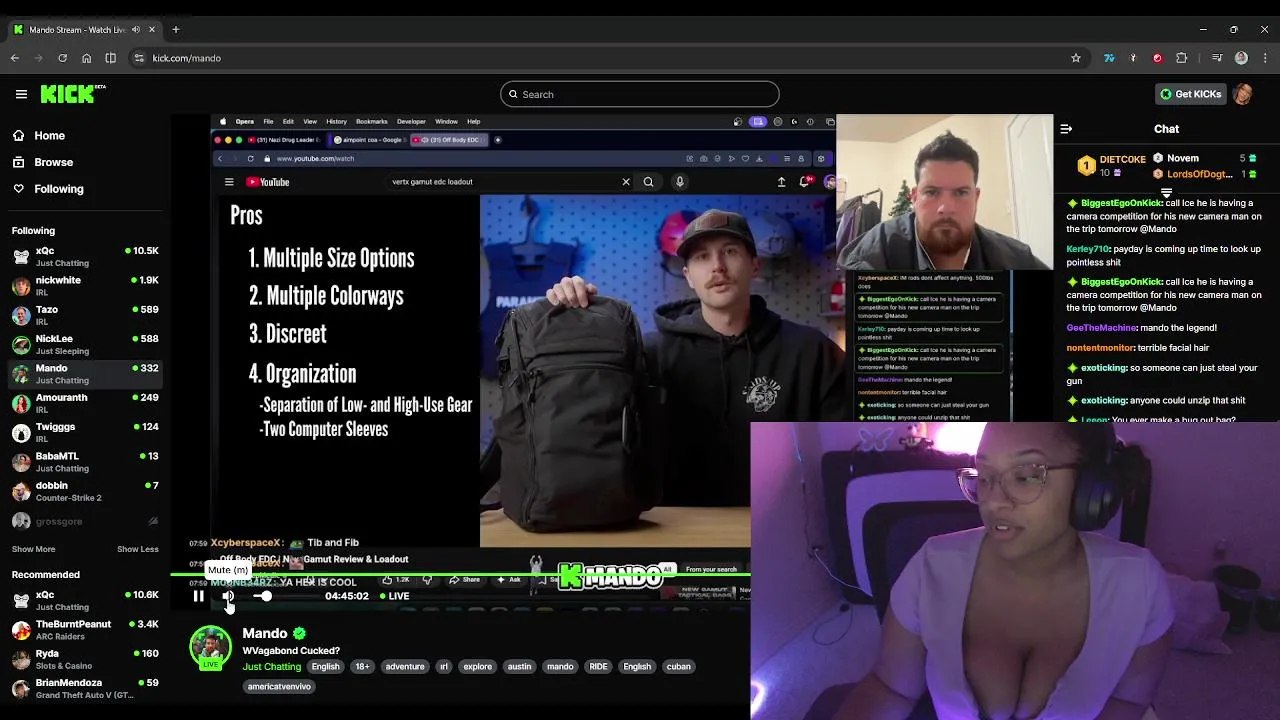Click nontentmonitor username in chat
Screen dimensions: 1280x720
[x=1100, y=348]
